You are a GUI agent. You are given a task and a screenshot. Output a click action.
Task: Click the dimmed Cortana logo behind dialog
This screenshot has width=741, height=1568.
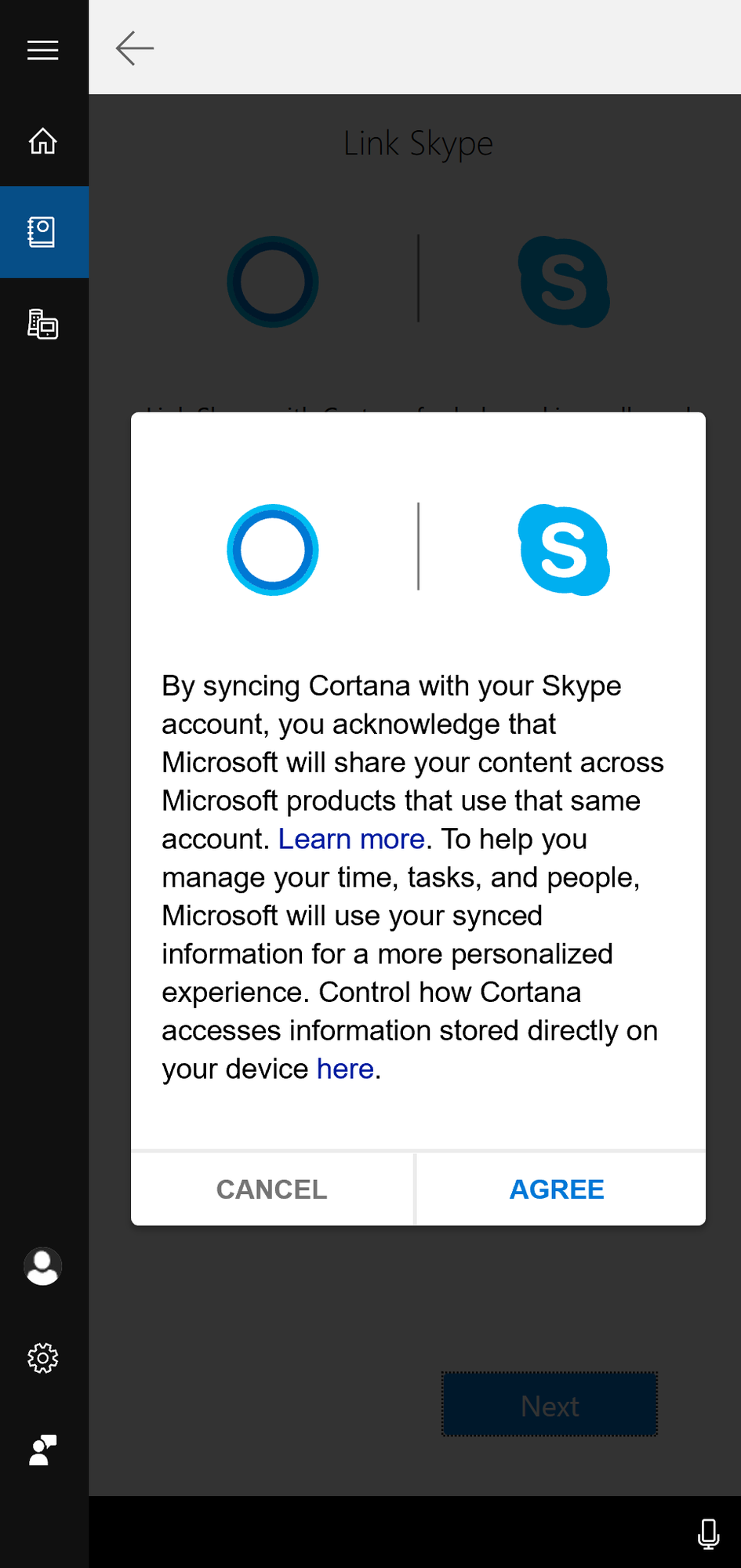click(x=273, y=281)
